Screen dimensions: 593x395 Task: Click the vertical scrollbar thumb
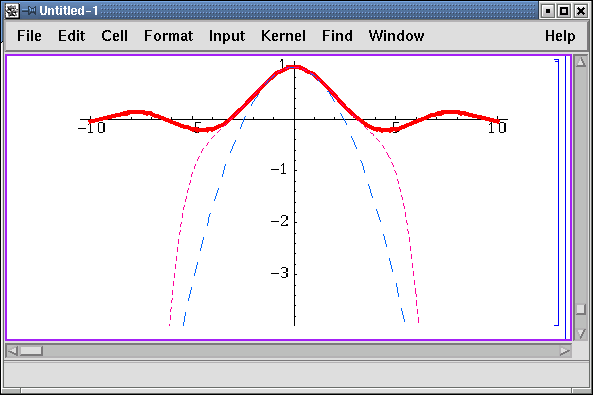click(581, 309)
